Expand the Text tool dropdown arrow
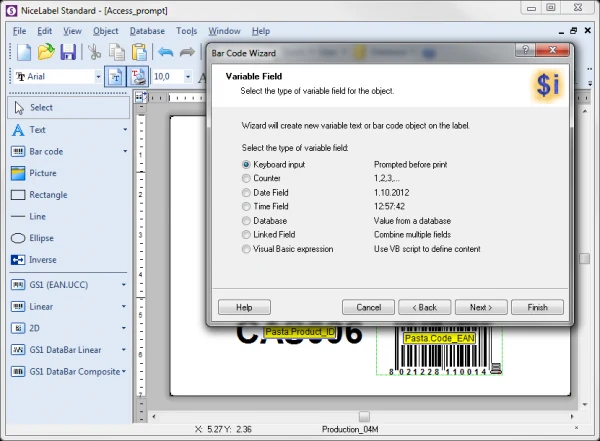Screen dimensions: 600x441 (125, 130)
